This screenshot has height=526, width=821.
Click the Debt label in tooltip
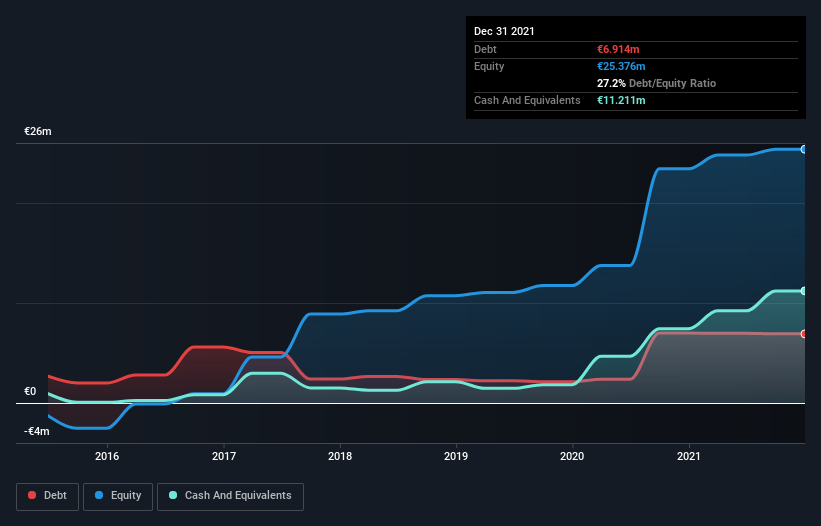485,49
